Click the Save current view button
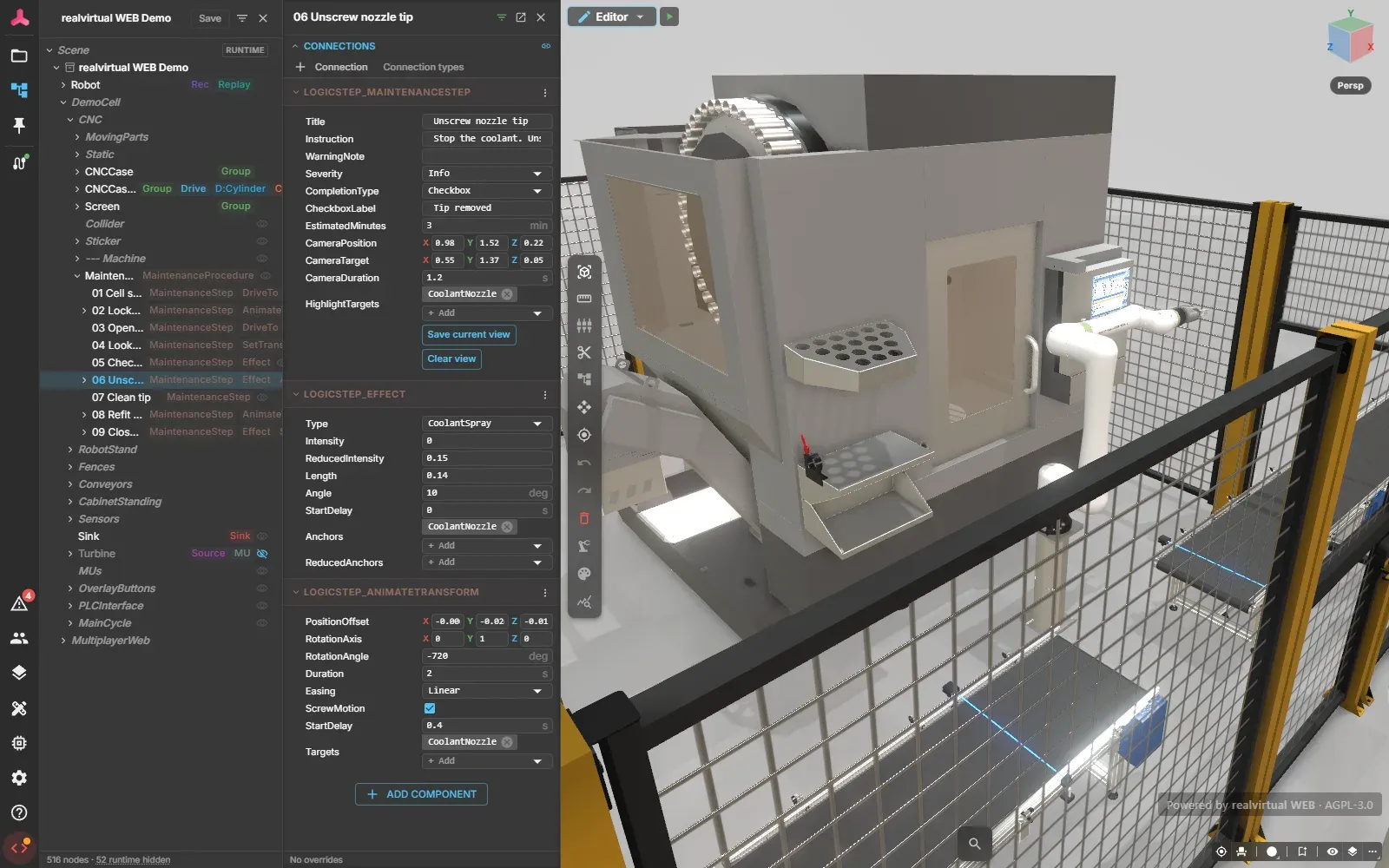Screen dimensions: 1389x868 469,335
